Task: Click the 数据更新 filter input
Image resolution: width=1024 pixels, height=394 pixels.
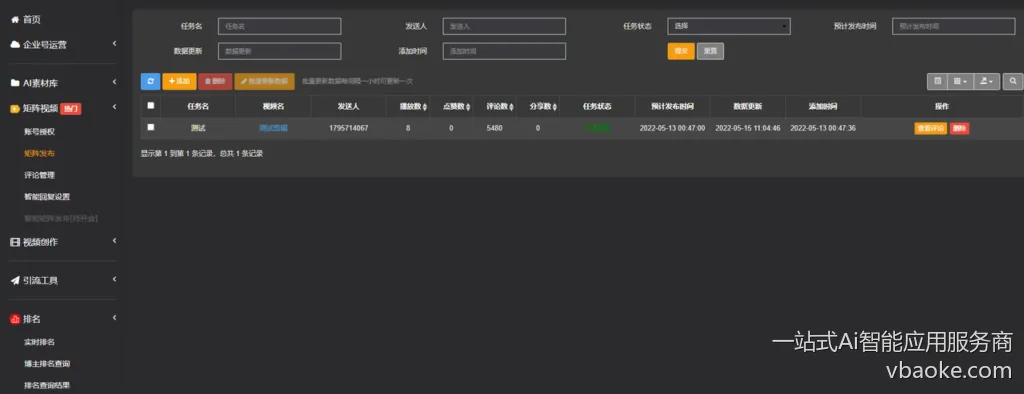Action: (280, 51)
